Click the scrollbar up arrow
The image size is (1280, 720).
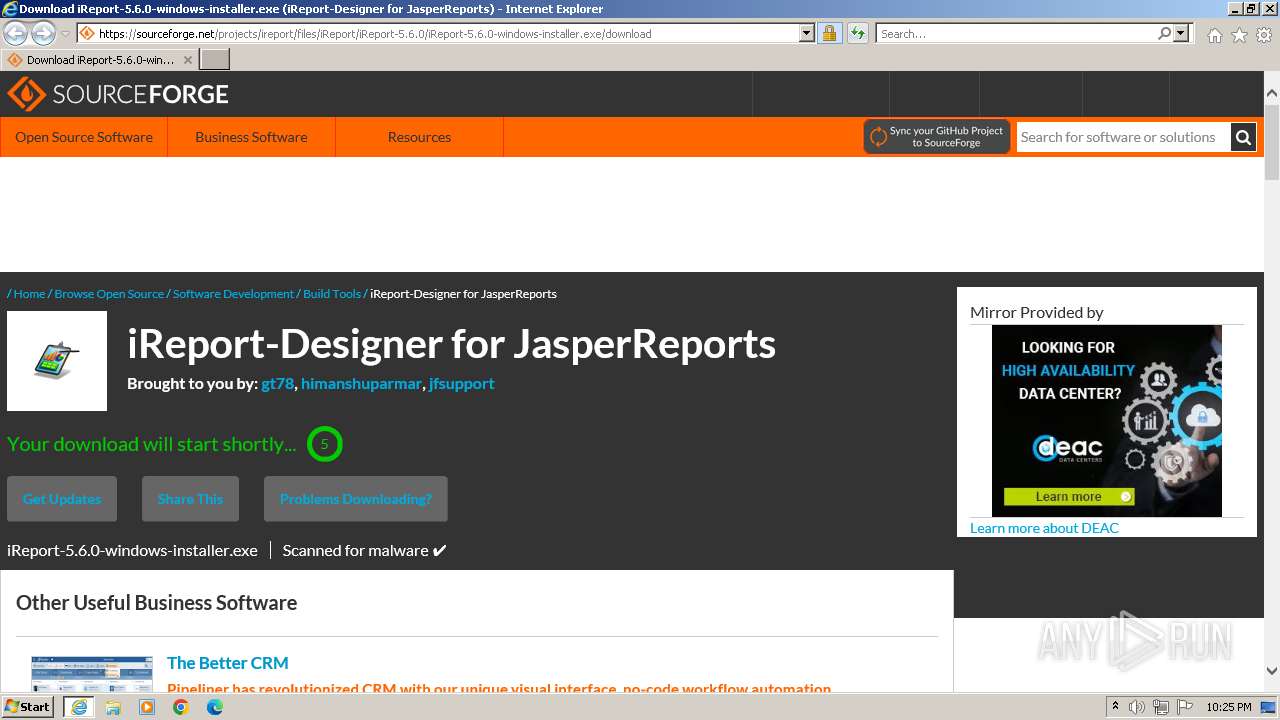(1272, 94)
